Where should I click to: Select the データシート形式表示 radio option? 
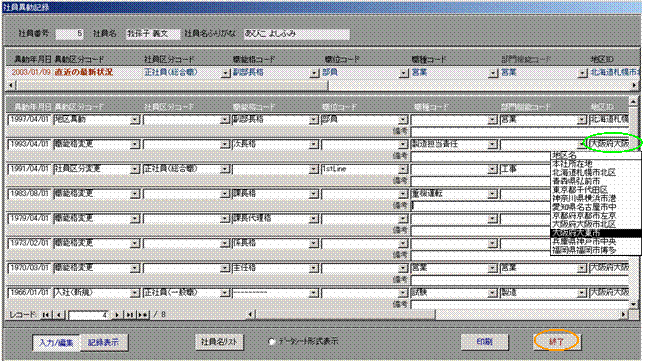coord(271,341)
